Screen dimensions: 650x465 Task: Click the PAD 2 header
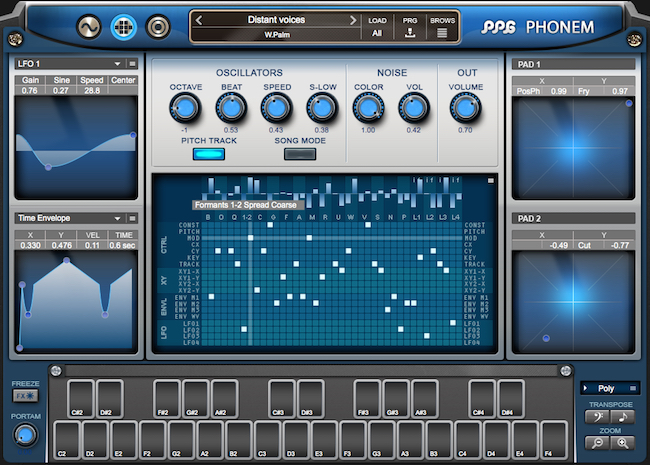pyautogui.click(x=573, y=218)
